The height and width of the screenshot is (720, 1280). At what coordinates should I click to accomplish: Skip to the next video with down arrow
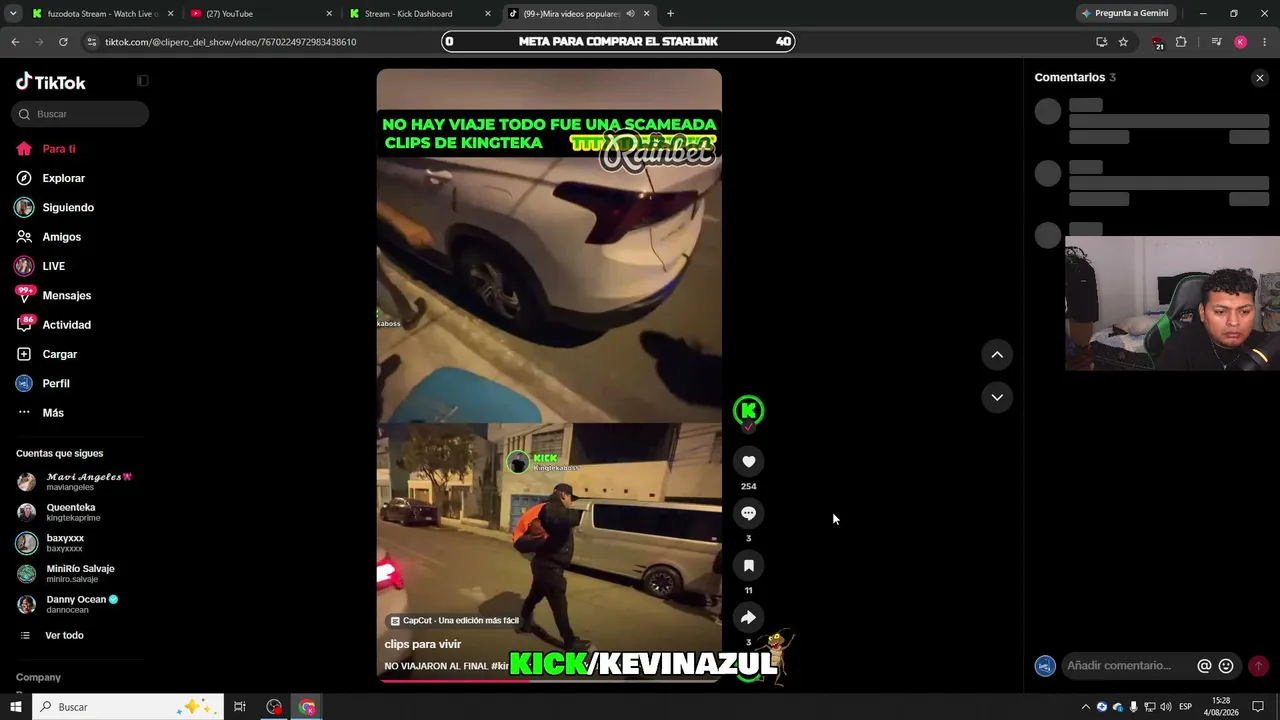coord(997,397)
